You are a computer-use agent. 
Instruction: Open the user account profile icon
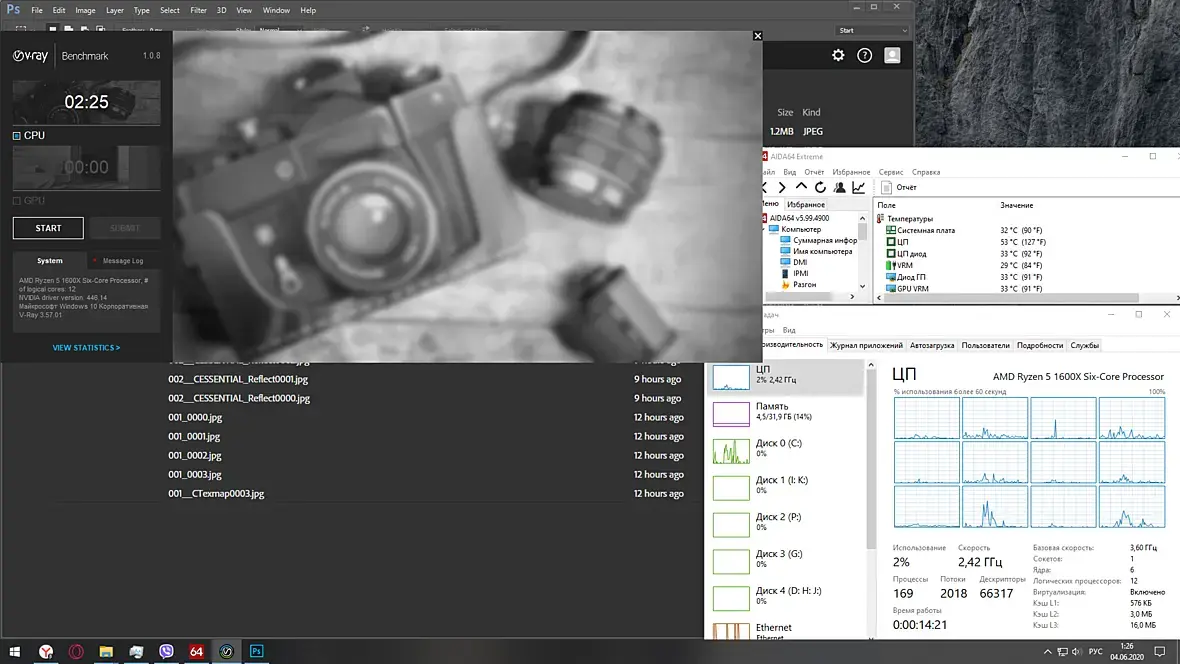point(892,56)
